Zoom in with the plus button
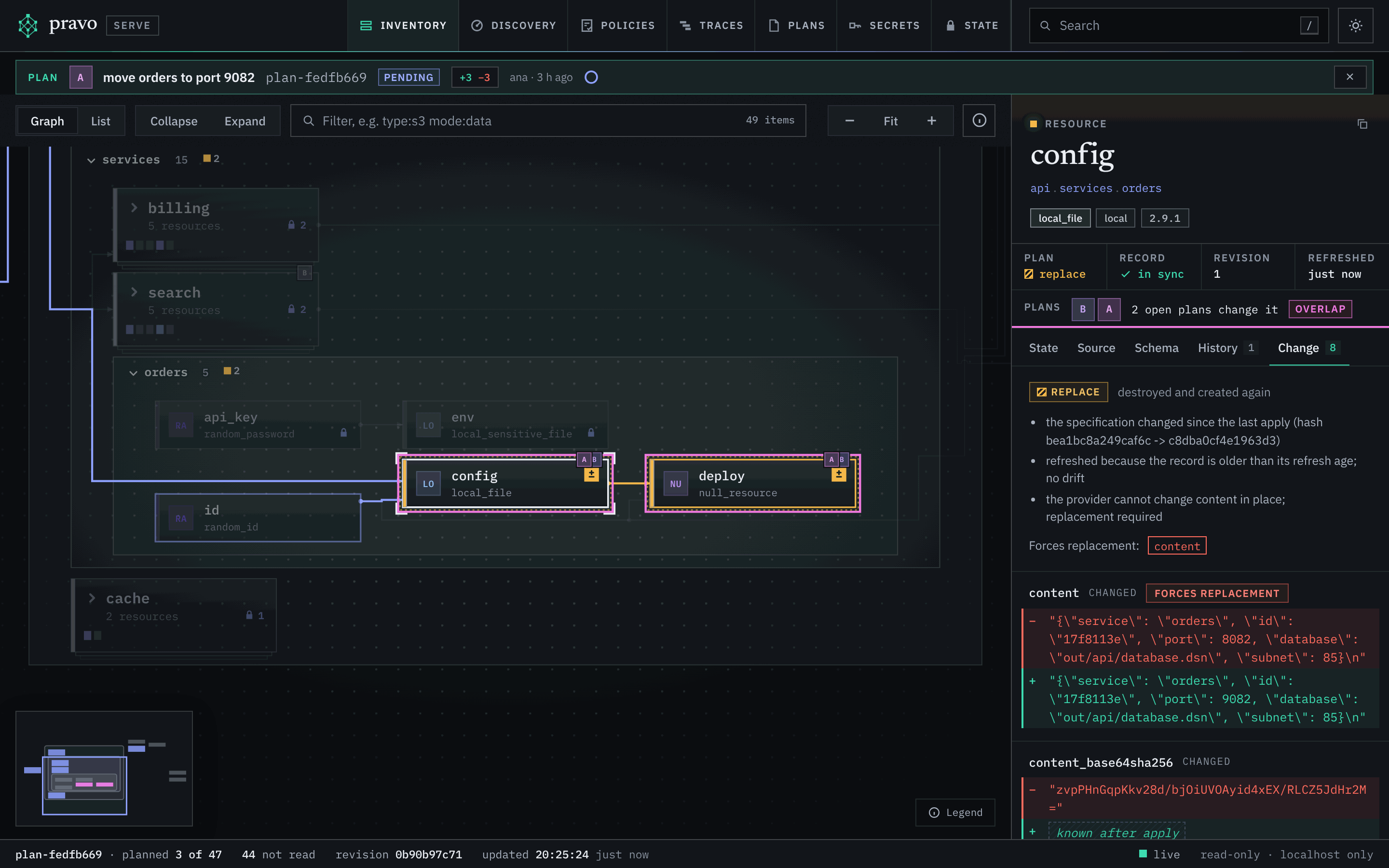 coord(932,121)
